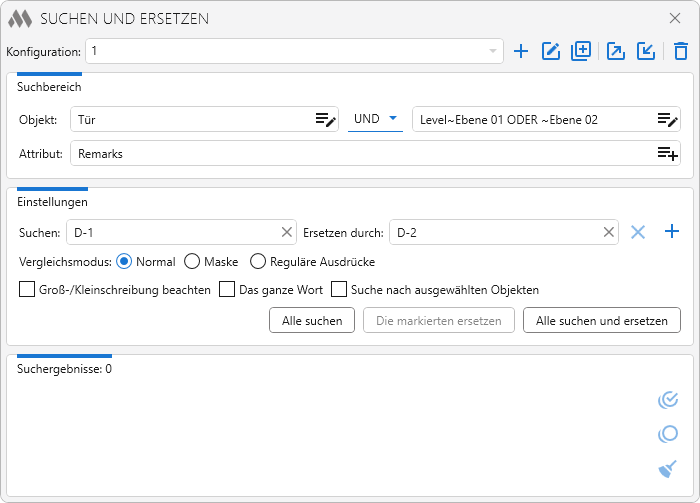The image size is (700, 503).
Task: Click the Alle suchen button
Action: point(311,320)
